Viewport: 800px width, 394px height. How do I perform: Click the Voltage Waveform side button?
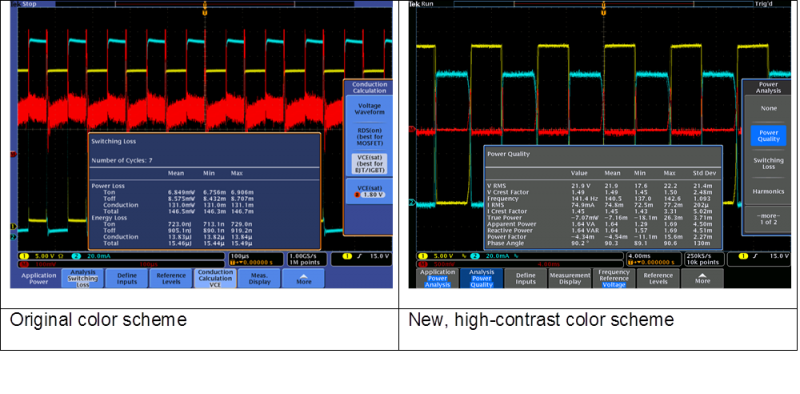tap(370, 109)
